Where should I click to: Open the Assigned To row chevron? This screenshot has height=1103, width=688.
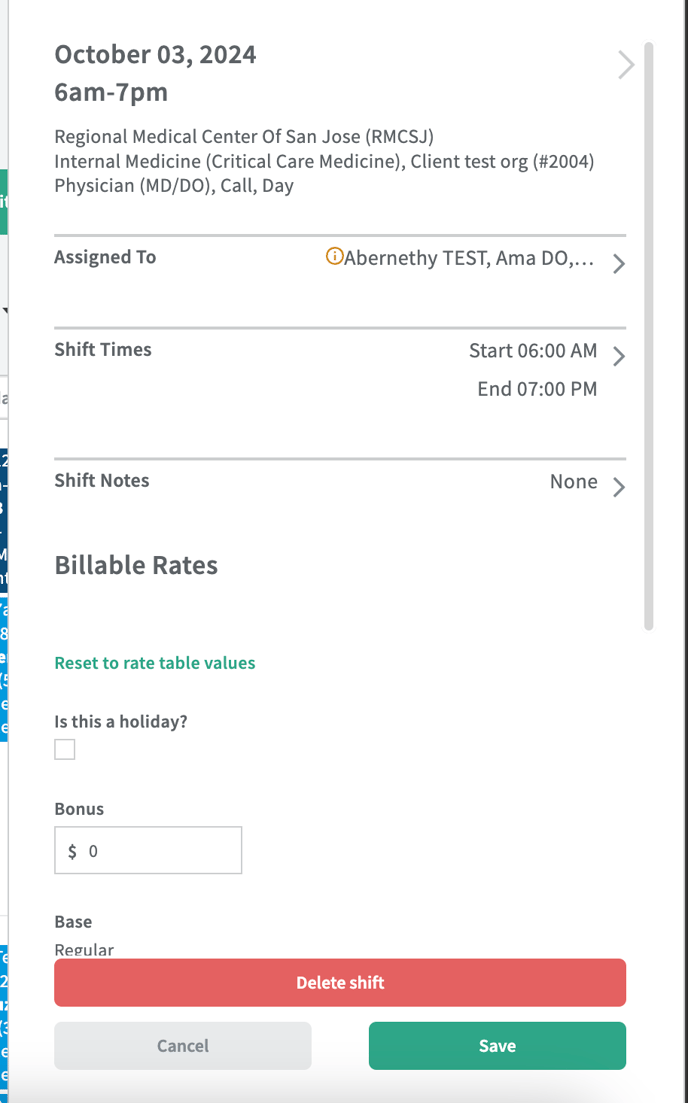[x=619, y=264]
